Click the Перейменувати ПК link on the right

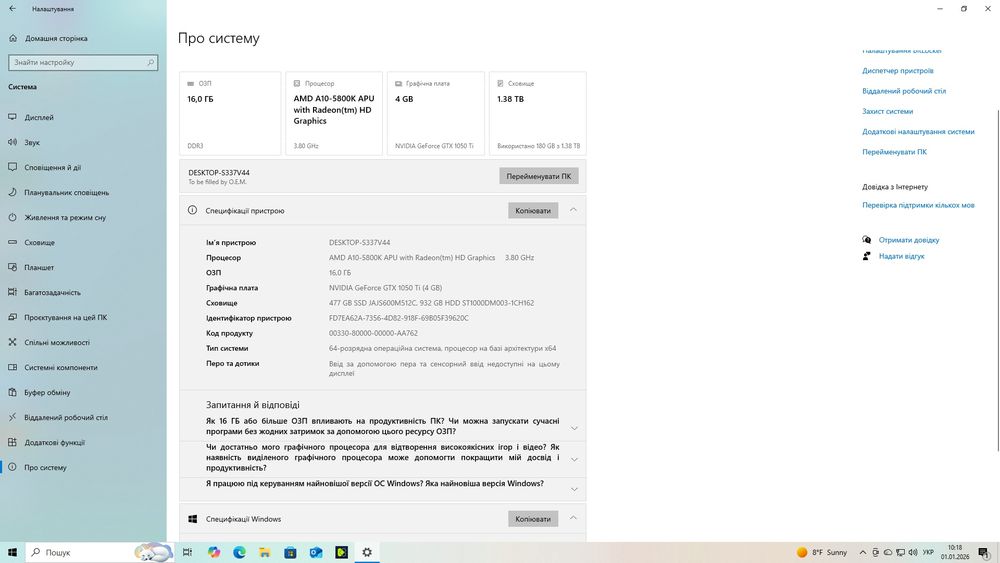pyautogui.click(x=894, y=152)
